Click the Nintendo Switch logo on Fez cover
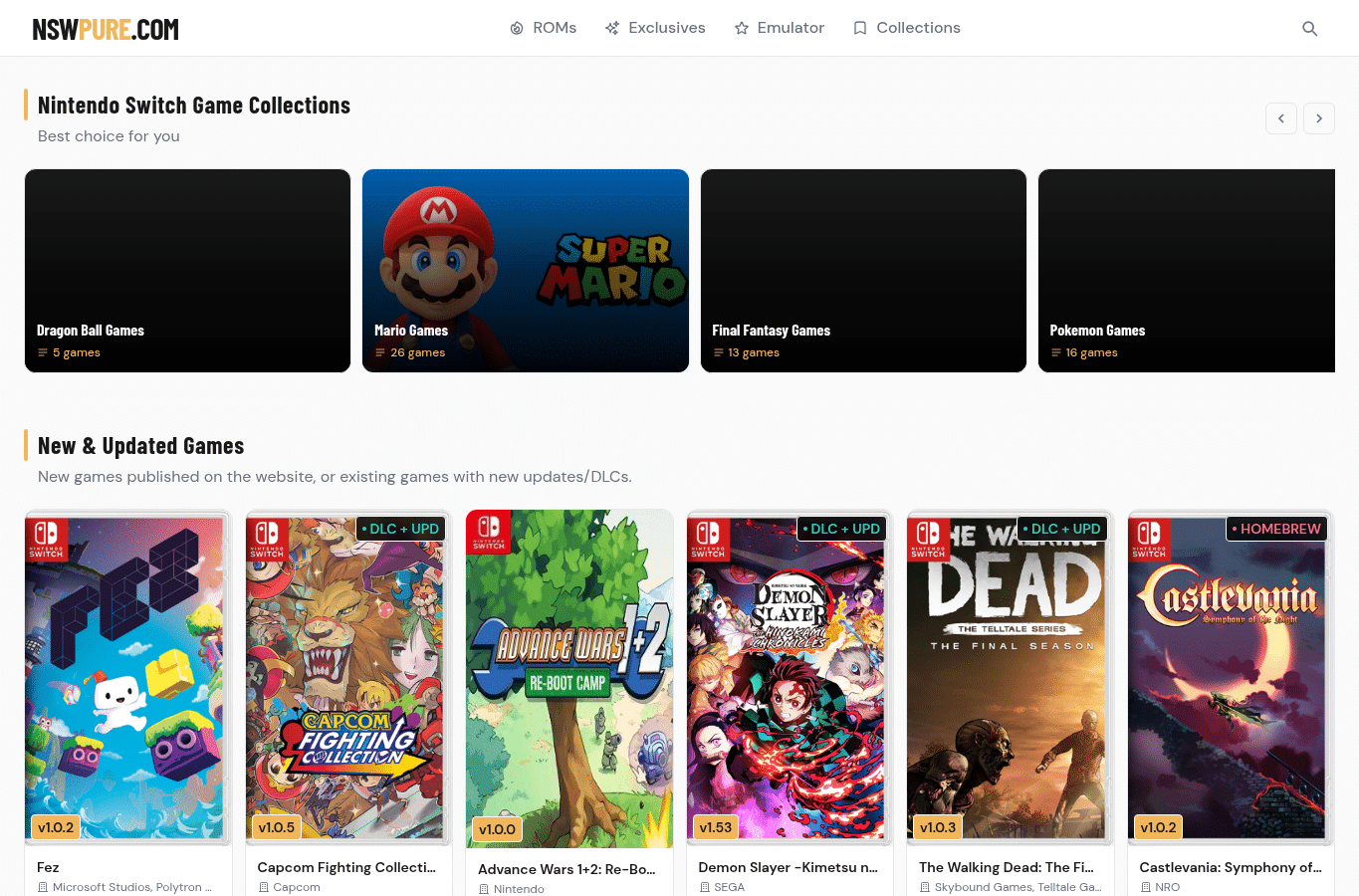The height and width of the screenshot is (896, 1359). click(46, 539)
